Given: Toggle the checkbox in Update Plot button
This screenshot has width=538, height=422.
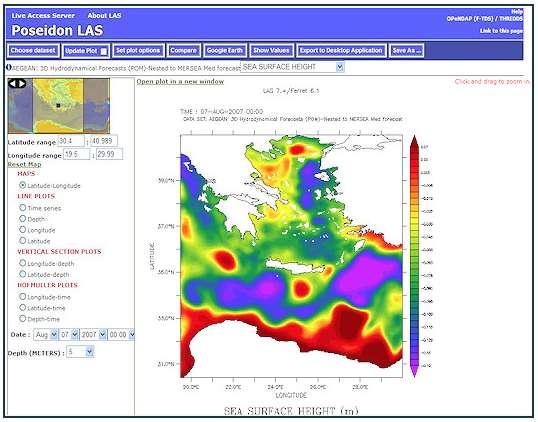Looking at the screenshot, I should pos(104,51).
